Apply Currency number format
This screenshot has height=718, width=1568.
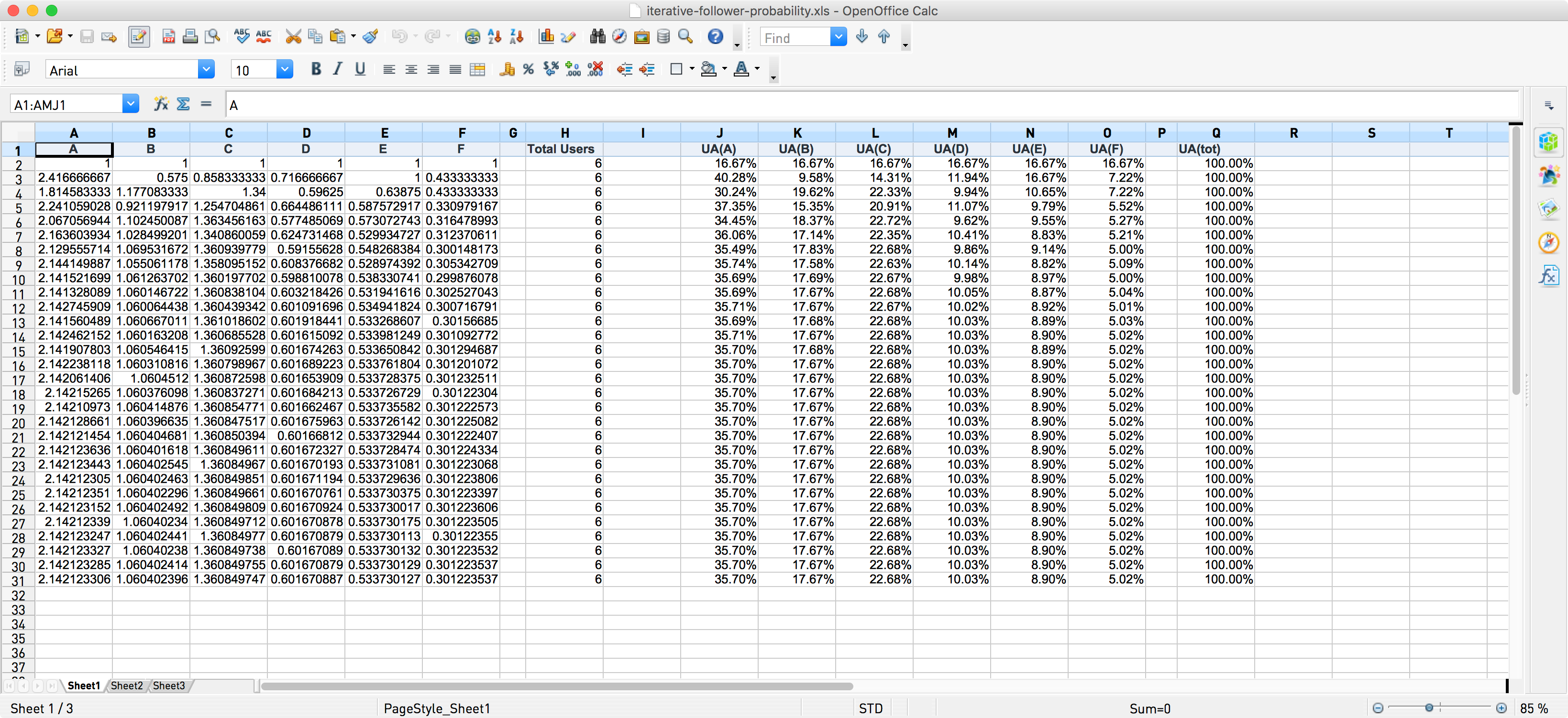[507, 69]
